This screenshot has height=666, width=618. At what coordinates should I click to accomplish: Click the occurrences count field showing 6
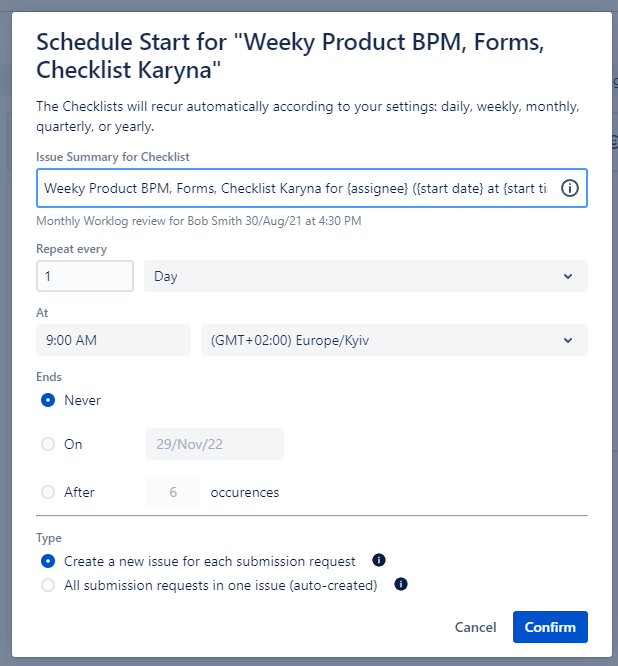[173, 492]
